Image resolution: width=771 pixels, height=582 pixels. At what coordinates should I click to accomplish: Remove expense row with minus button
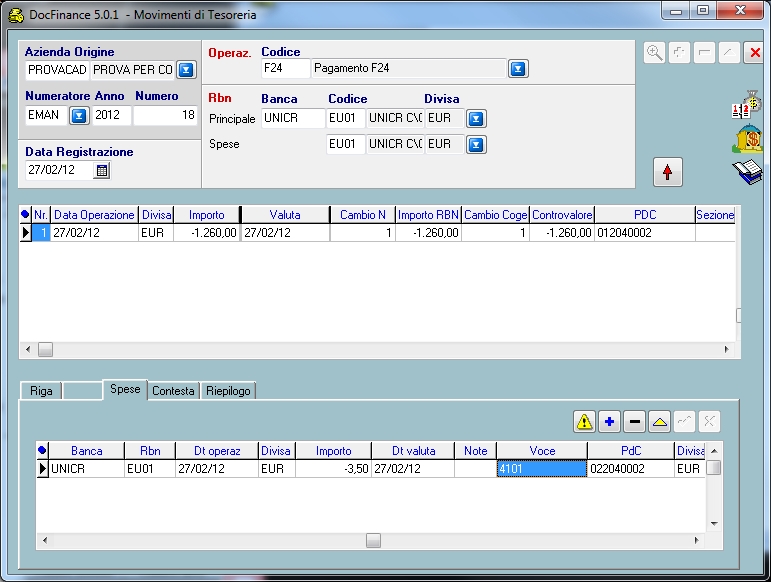[634, 422]
